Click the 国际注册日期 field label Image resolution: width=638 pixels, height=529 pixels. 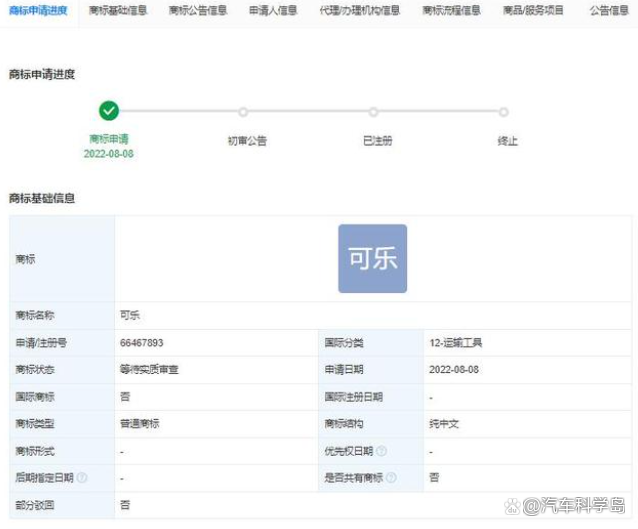(x=354, y=397)
